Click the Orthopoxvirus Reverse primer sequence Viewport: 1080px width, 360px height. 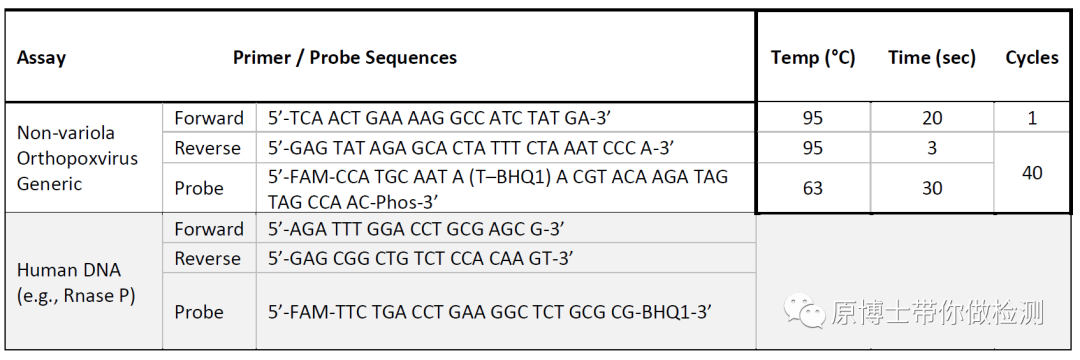tap(470, 148)
